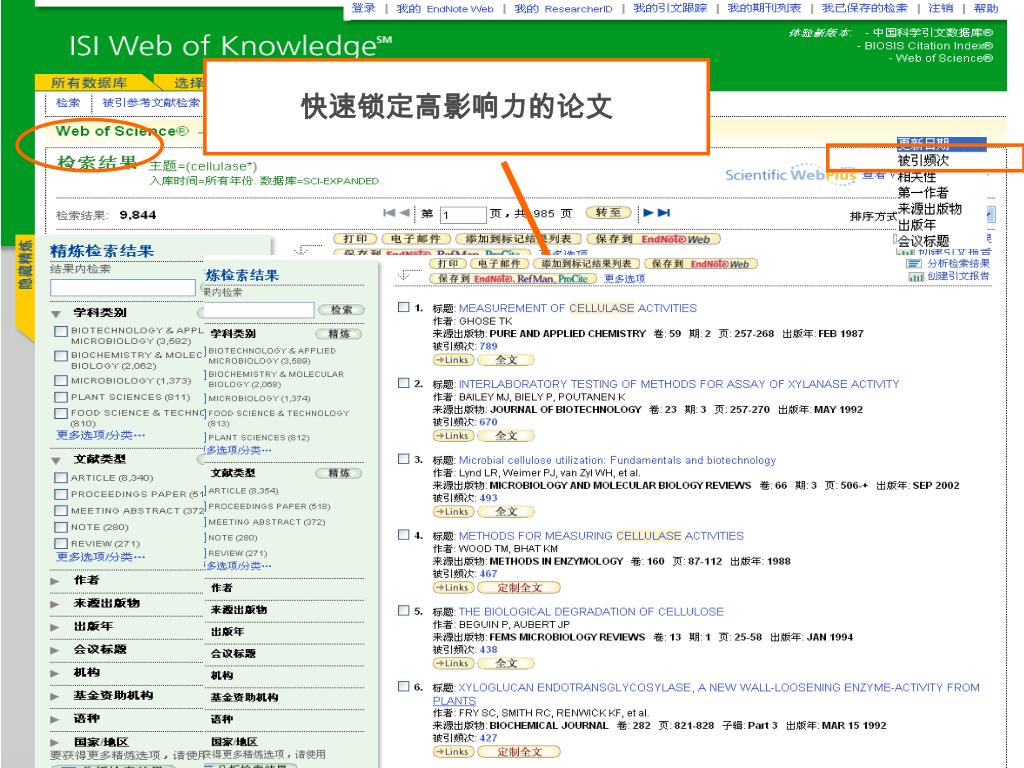Choose 第一作者 sort option
The height and width of the screenshot is (768, 1024).
tap(923, 193)
